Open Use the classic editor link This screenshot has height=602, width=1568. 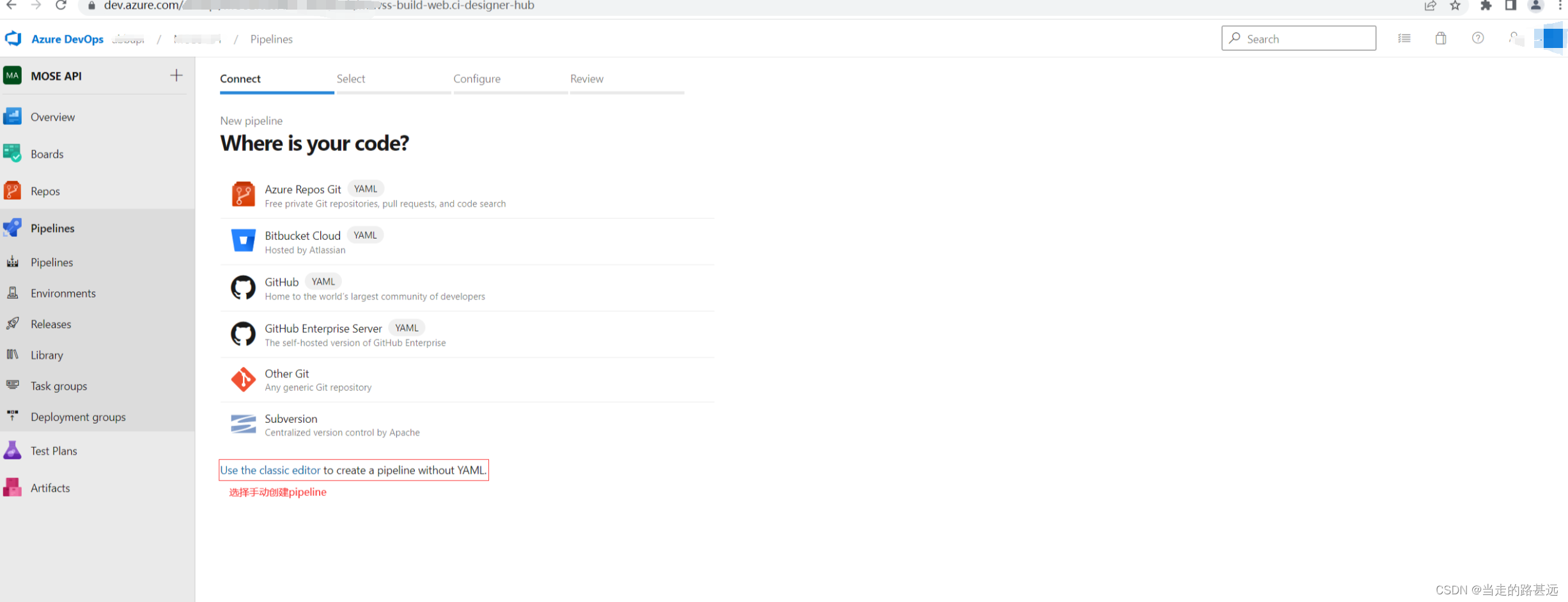click(x=270, y=470)
